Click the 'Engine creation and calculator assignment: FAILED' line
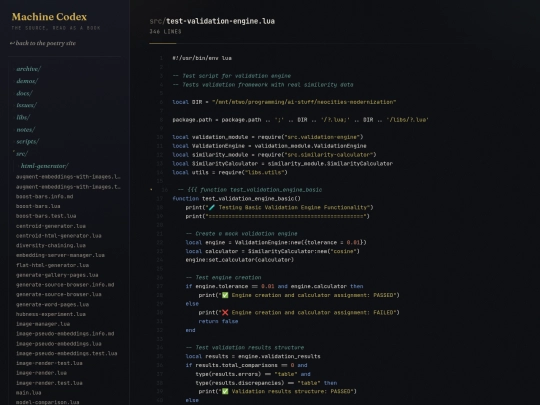The image size is (540, 405). (x=299, y=313)
